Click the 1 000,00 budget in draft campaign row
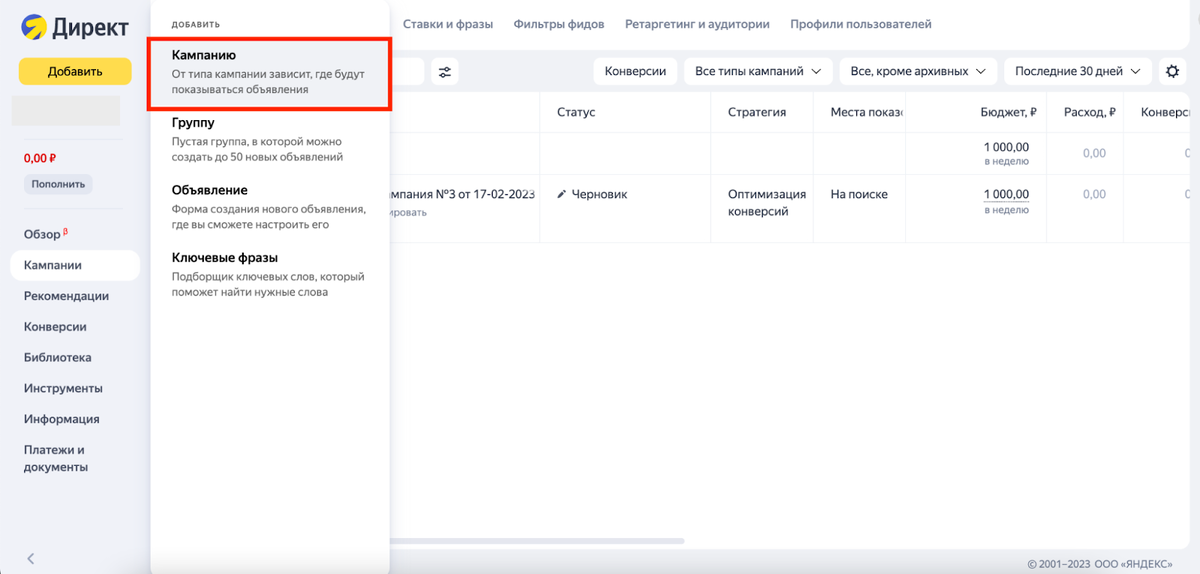 1006,194
